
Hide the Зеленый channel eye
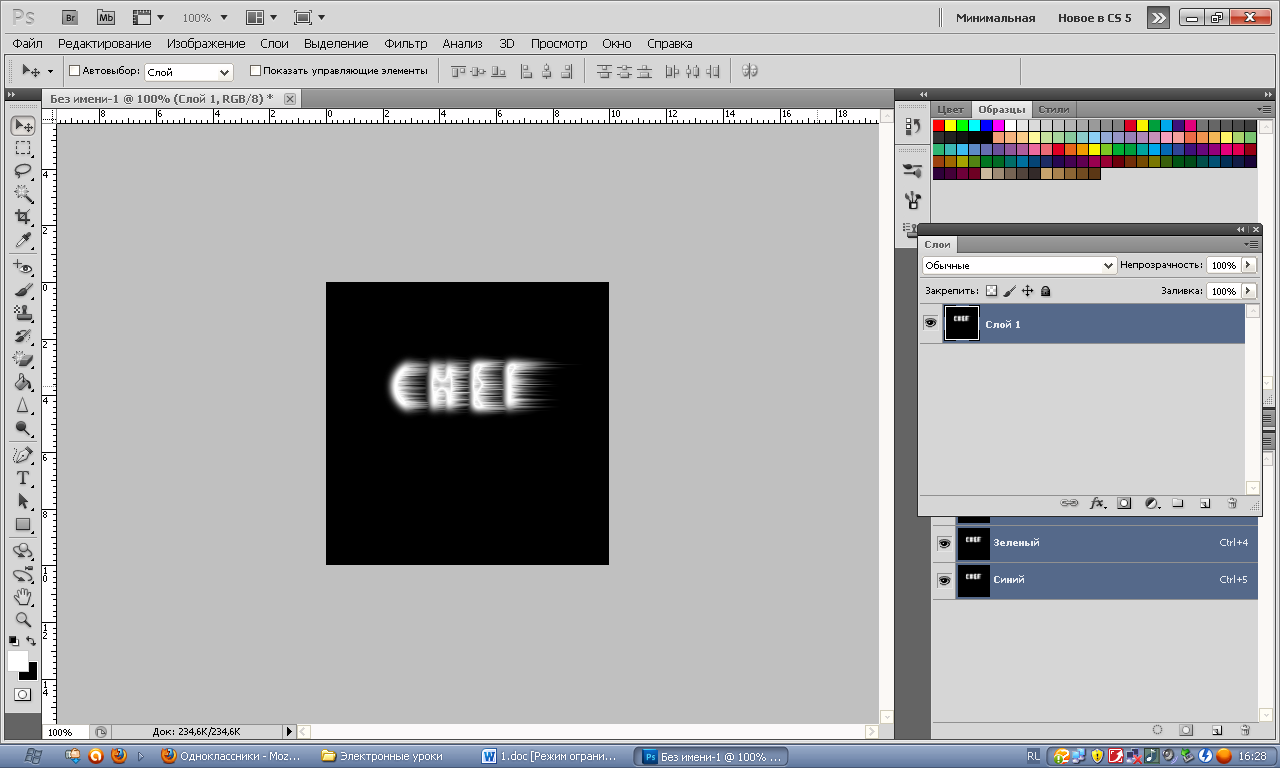[x=943, y=543]
